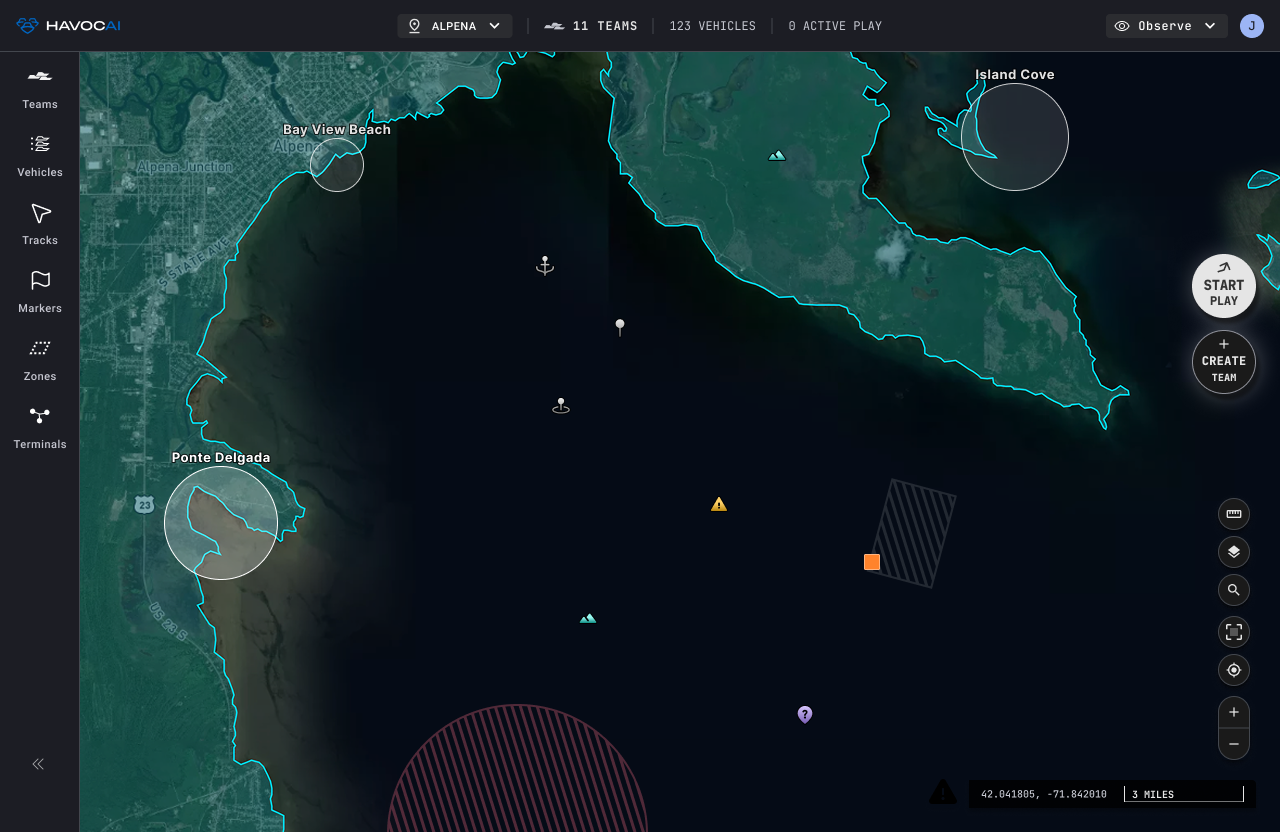
Task: Select the purple question mark marker
Action: [x=805, y=714]
